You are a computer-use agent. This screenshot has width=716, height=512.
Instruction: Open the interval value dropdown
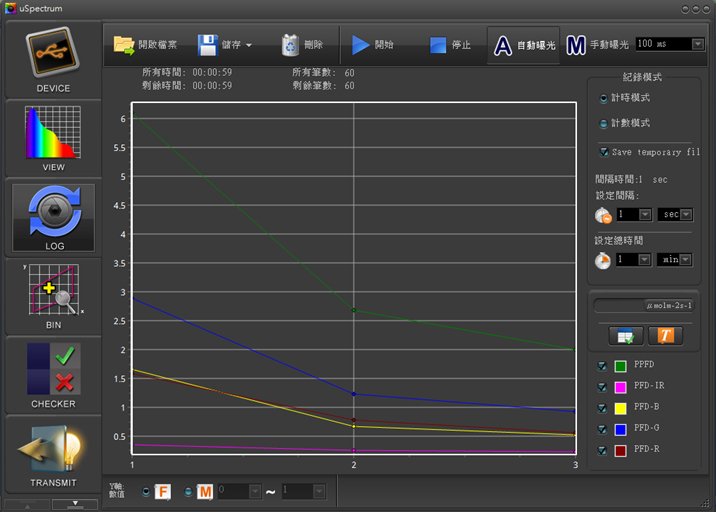tap(645, 214)
